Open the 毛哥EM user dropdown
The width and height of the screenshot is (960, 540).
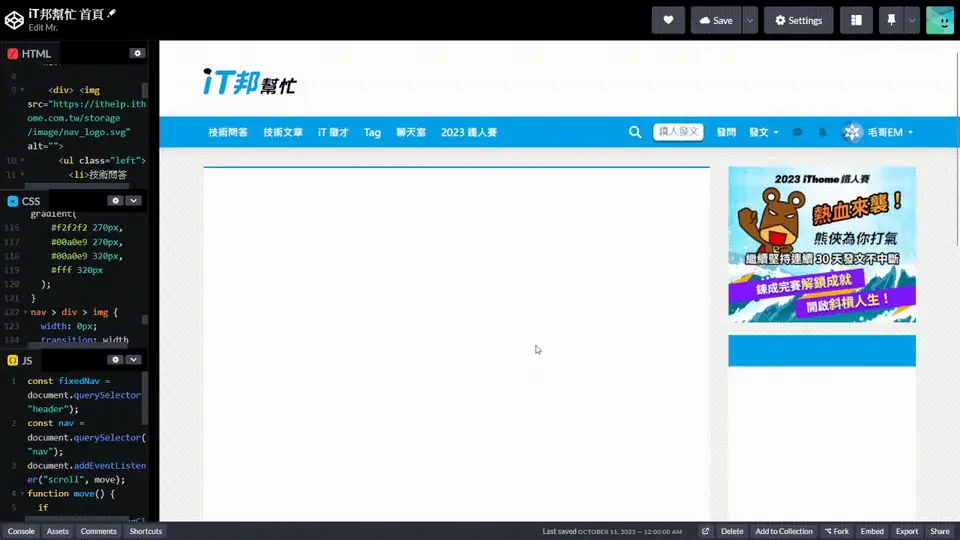[x=890, y=132]
